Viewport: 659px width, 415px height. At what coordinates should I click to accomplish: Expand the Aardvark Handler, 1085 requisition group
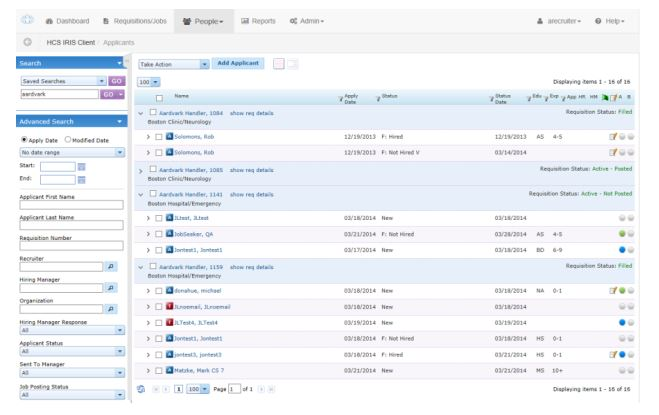point(141,170)
